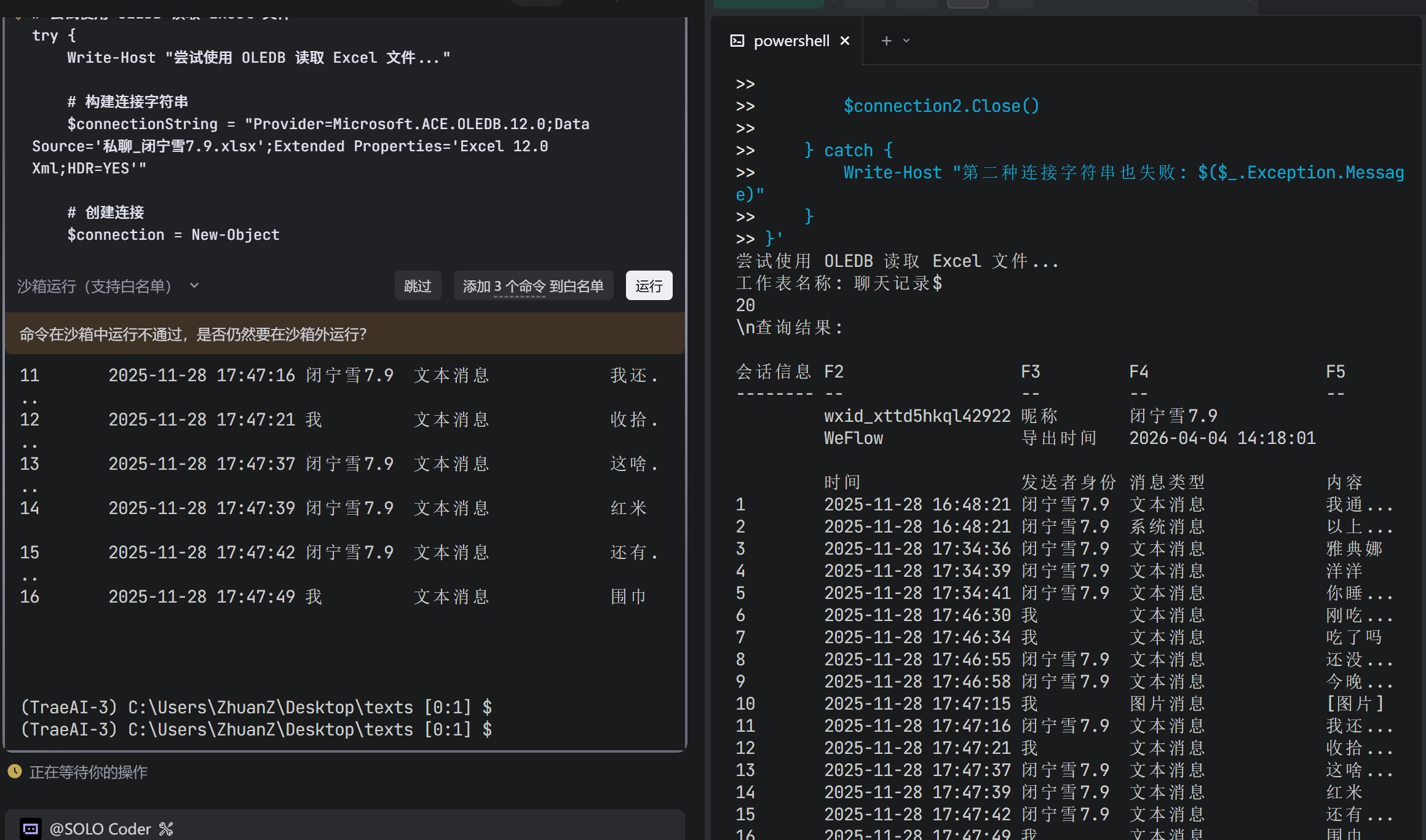Run the command with 运行 button
1426x840 pixels.
649,286
